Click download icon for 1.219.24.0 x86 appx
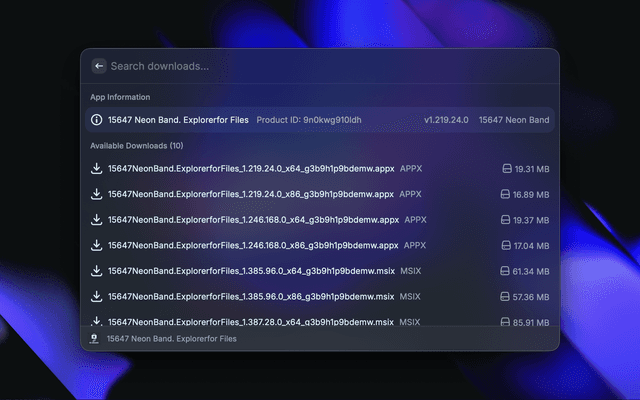Image resolution: width=640 pixels, height=400 pixels. coord(97,194)
